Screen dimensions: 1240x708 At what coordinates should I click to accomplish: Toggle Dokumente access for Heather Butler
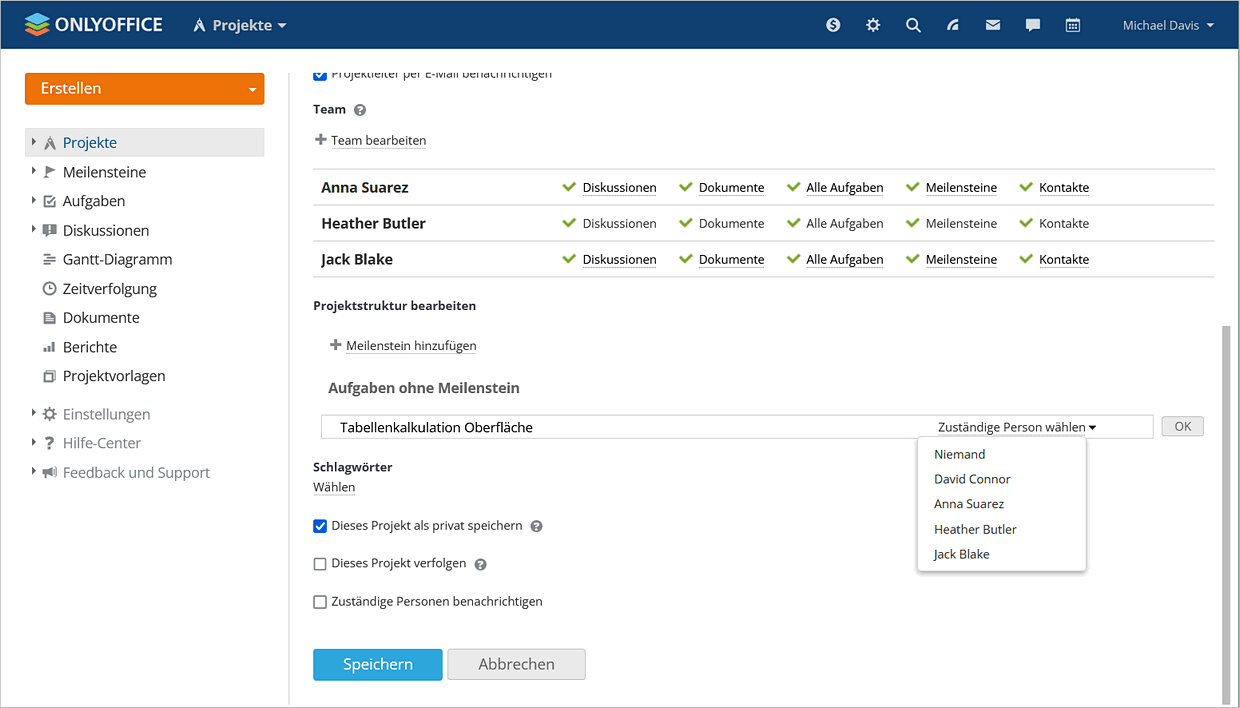(721, 224)
